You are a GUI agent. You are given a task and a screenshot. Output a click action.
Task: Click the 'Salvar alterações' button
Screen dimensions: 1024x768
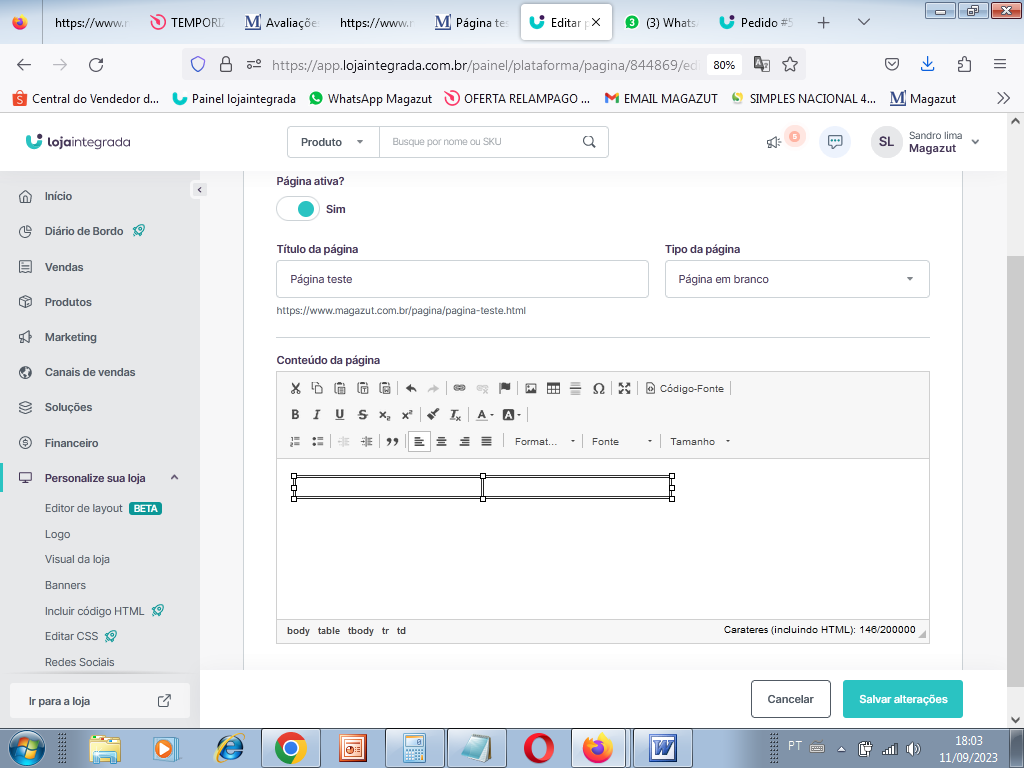902,699
